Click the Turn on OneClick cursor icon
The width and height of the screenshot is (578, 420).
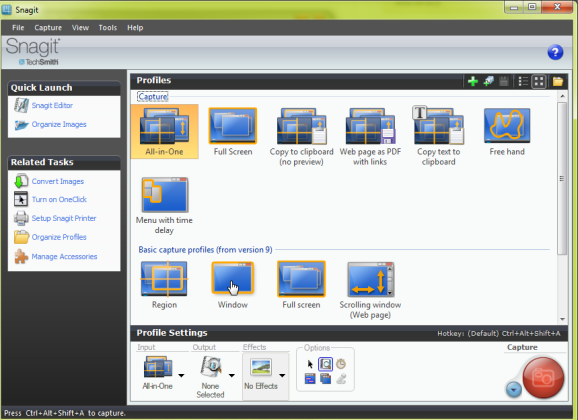click(21, 199)
